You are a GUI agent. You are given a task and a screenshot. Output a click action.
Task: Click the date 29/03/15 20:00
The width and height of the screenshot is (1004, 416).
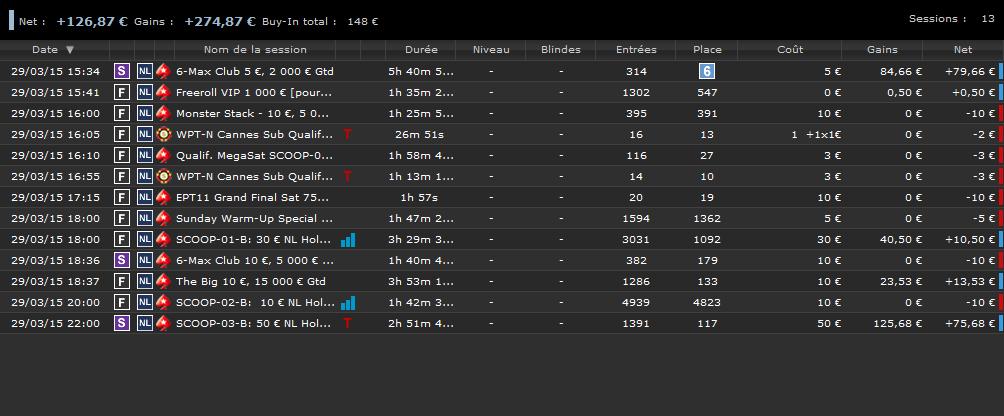pos(56,302)
